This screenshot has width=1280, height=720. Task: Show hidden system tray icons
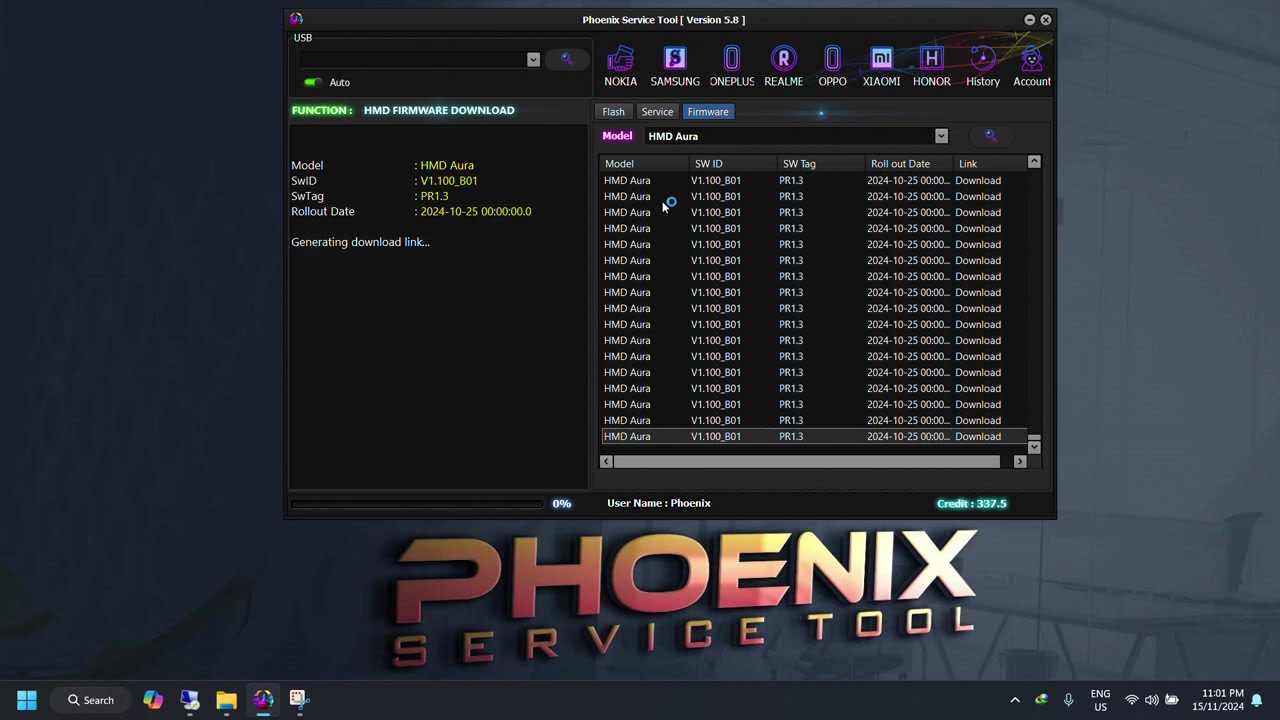point(1015,700)
